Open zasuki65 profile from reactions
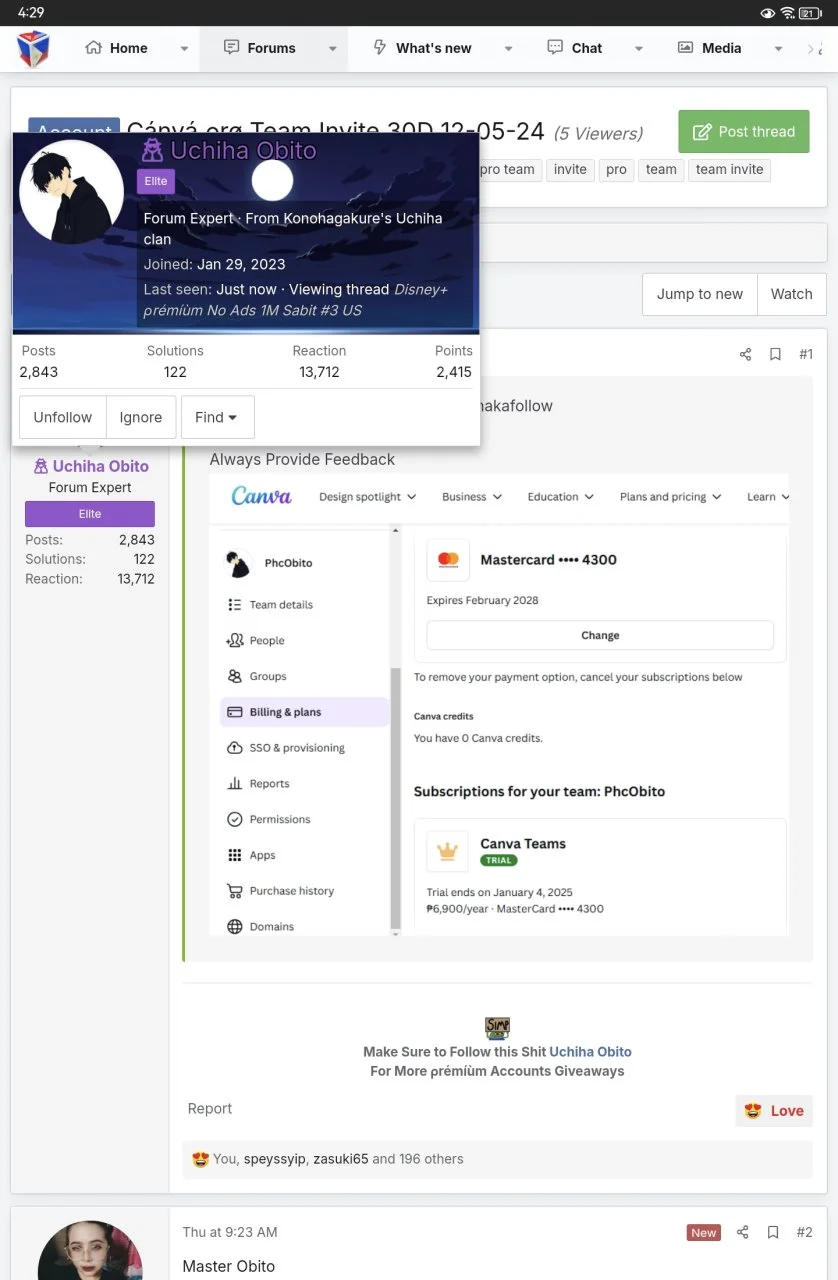 click(x=341, y=1159)
